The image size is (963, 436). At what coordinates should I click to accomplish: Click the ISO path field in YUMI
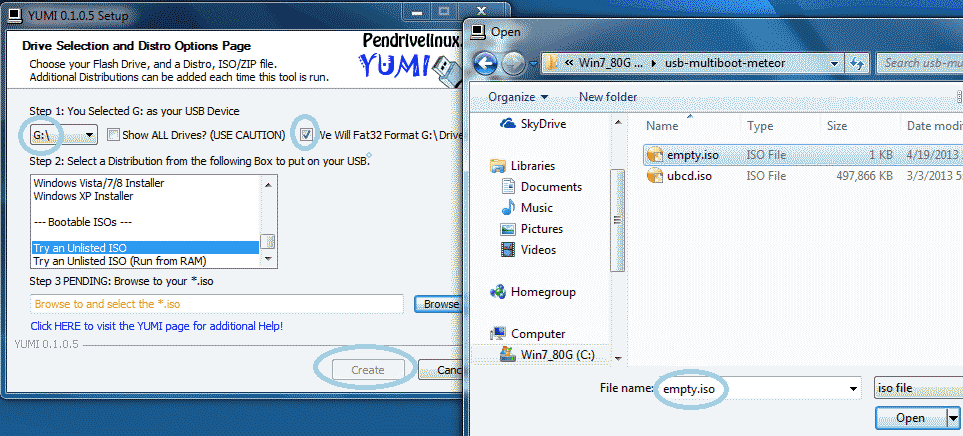(x=216, y=304)
